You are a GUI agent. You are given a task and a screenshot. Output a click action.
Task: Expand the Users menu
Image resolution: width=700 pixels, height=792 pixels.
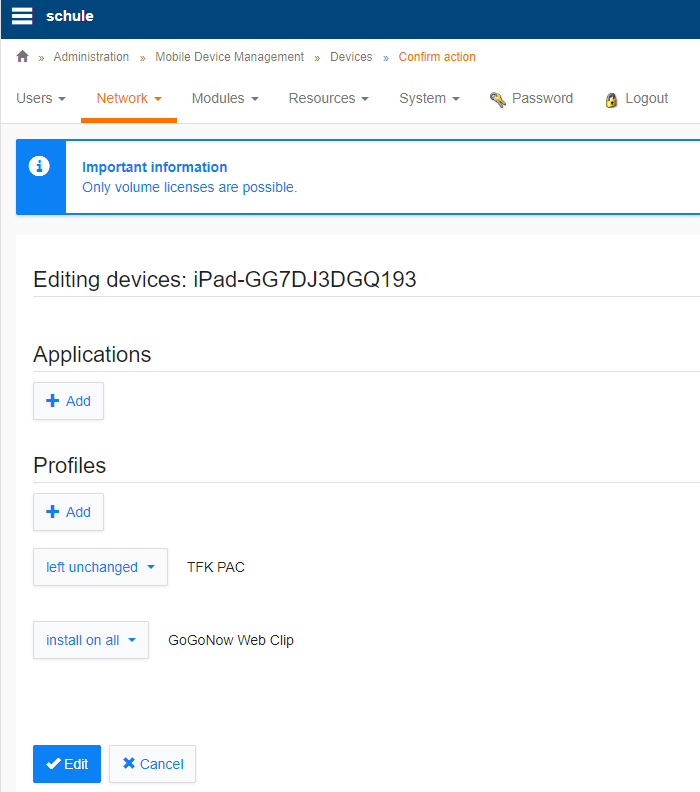pyautogui.click(x=41, y=98)
